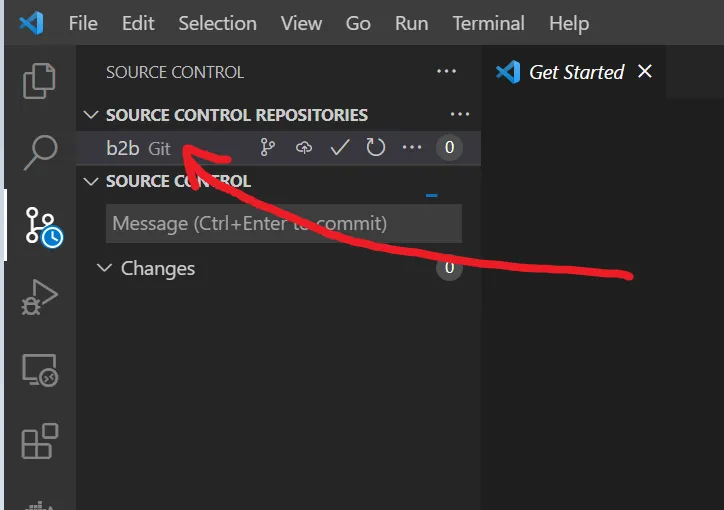Open the Extensions view icon
This screenshot has width=724, height=510.
click(x=40, y=441)
